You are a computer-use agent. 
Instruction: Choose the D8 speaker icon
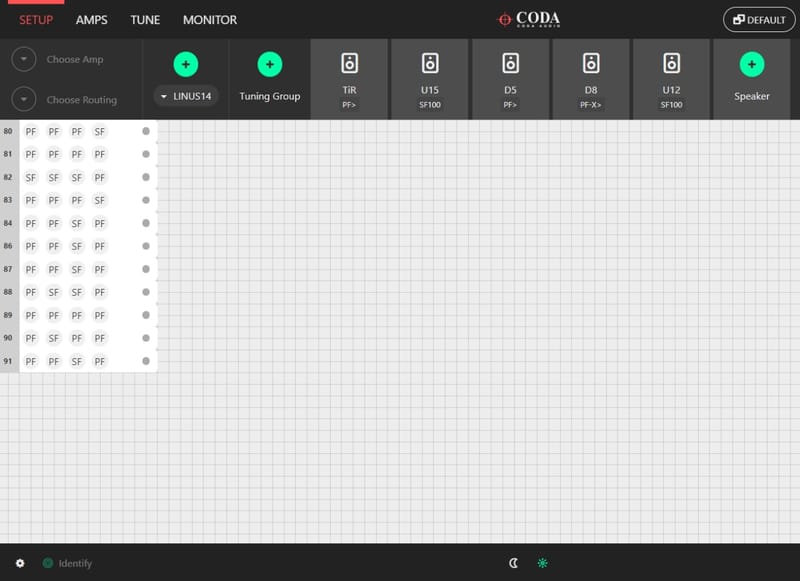591,64
